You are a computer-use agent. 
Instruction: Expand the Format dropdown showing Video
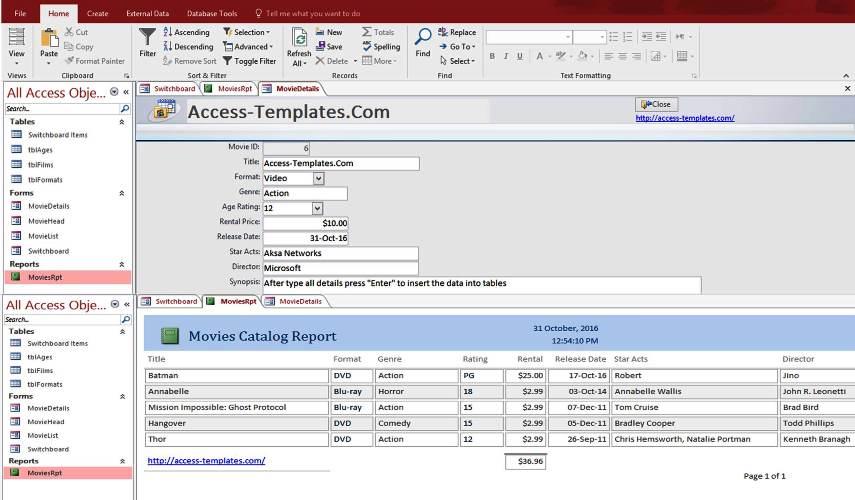coord(318,178)
